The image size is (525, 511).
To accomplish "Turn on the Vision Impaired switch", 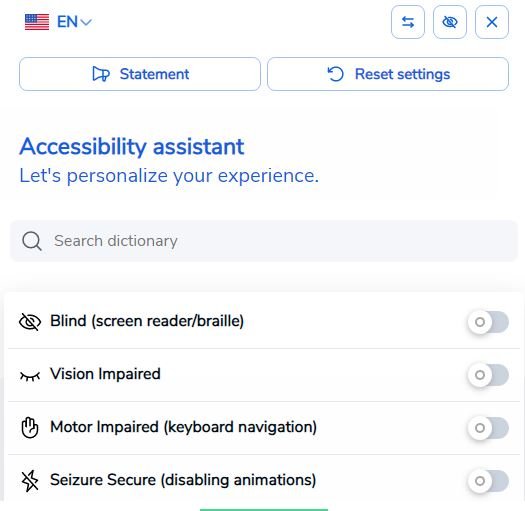I will coord(489,375).
